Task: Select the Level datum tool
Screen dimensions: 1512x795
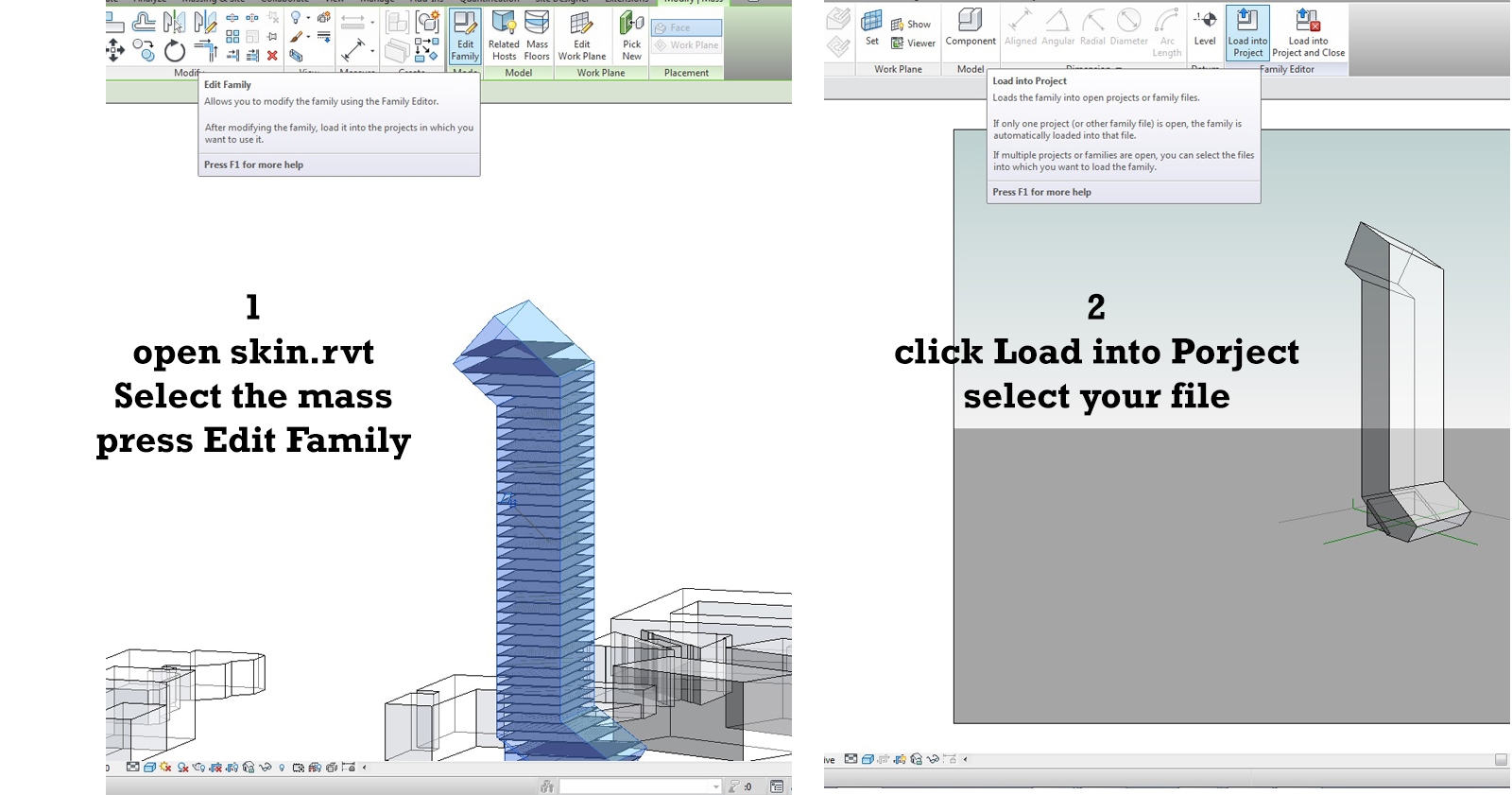Action: pos(1205,28)
